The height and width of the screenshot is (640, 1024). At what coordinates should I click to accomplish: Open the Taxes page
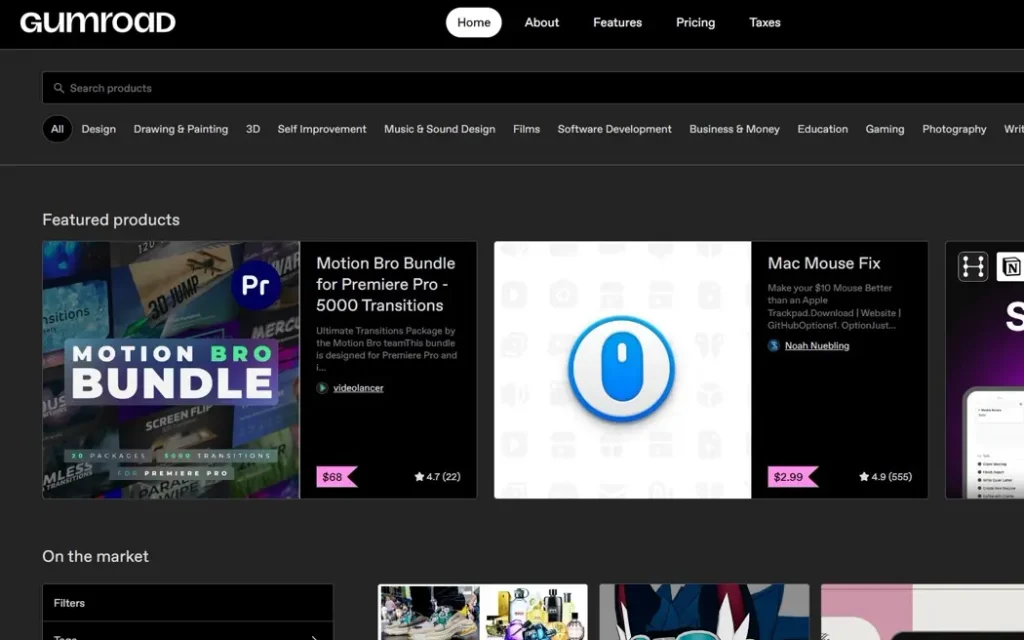point(765,22)
